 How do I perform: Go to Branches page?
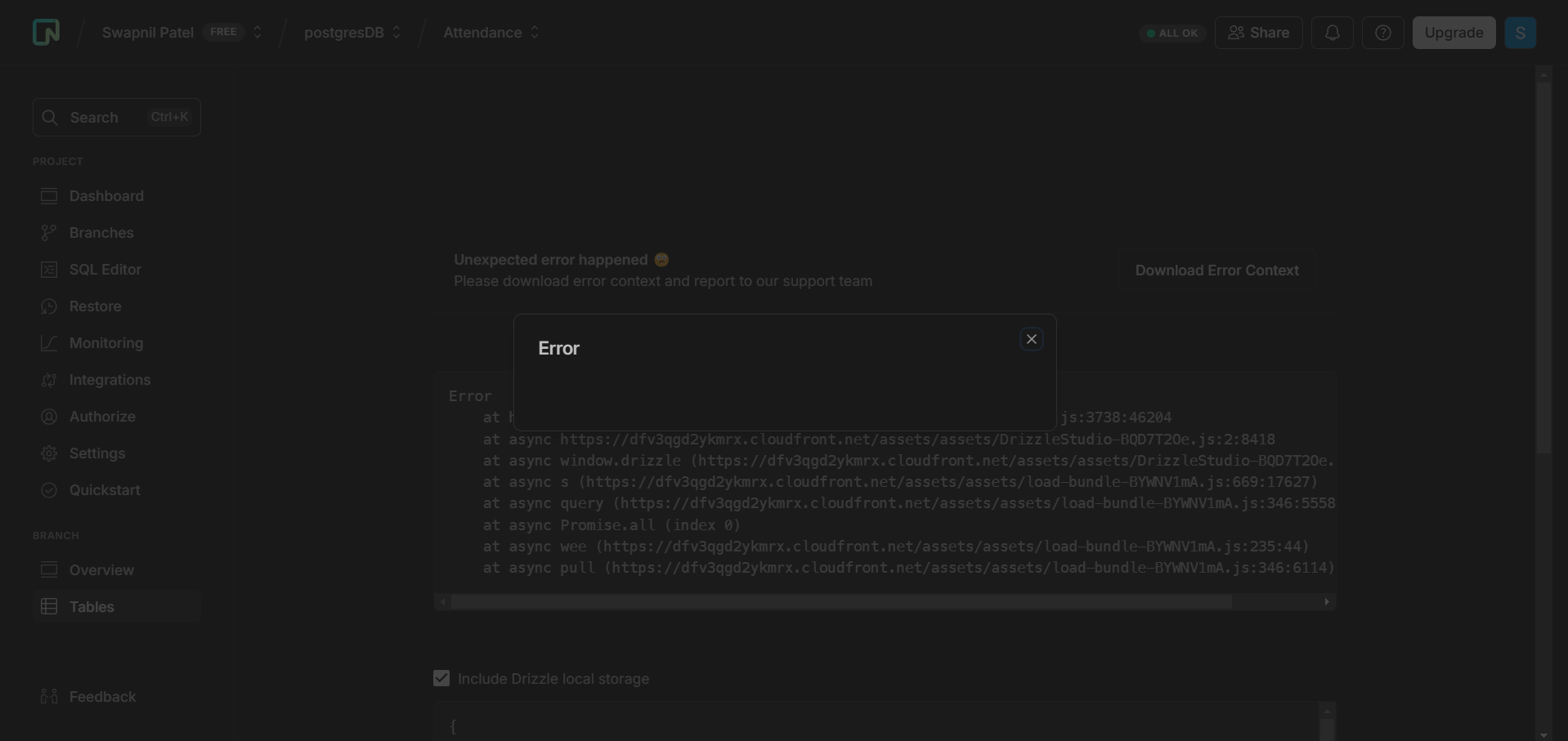[x=101, y=233]
